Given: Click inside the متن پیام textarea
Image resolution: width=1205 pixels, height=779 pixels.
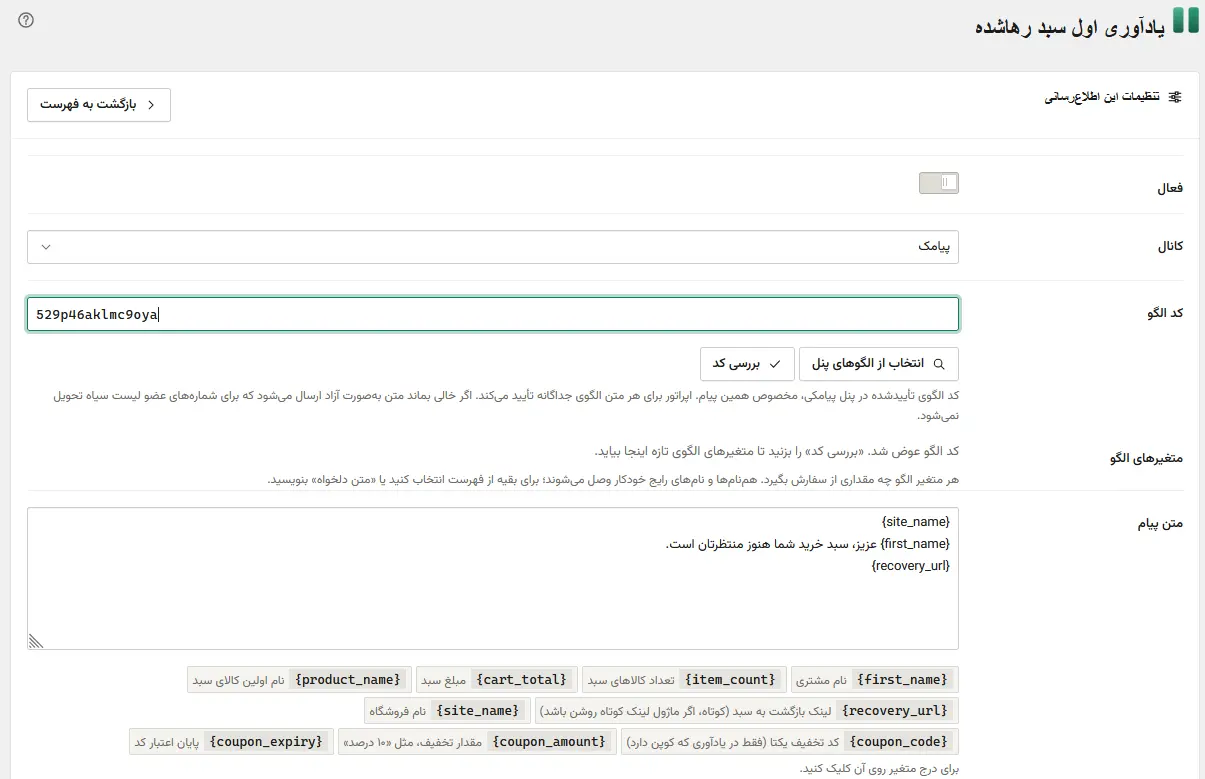Looking at the screenshot, I should 493,579.
